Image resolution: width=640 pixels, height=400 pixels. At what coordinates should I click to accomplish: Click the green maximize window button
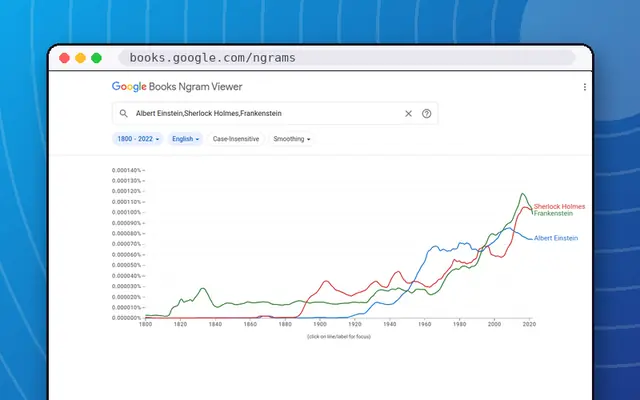96,58
